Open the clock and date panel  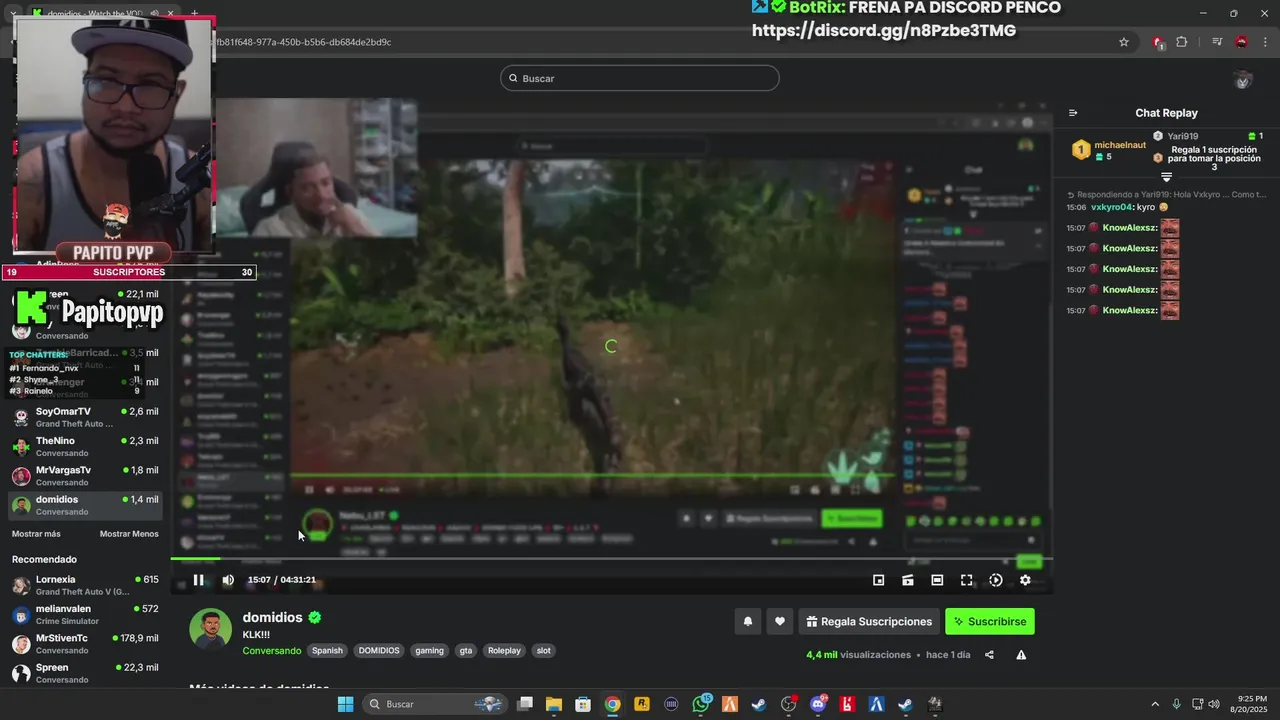click(1252, 704)
